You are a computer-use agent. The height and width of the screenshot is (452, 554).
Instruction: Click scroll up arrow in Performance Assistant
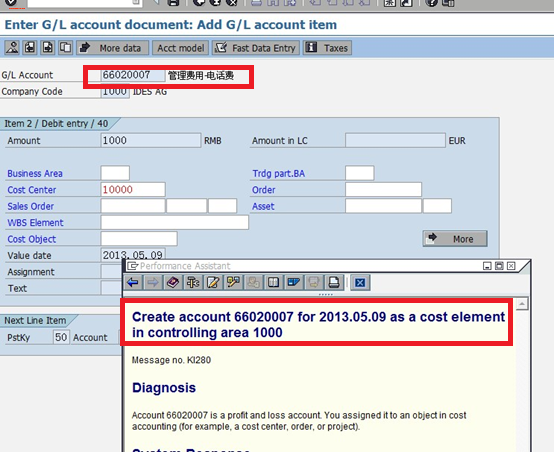522,304
